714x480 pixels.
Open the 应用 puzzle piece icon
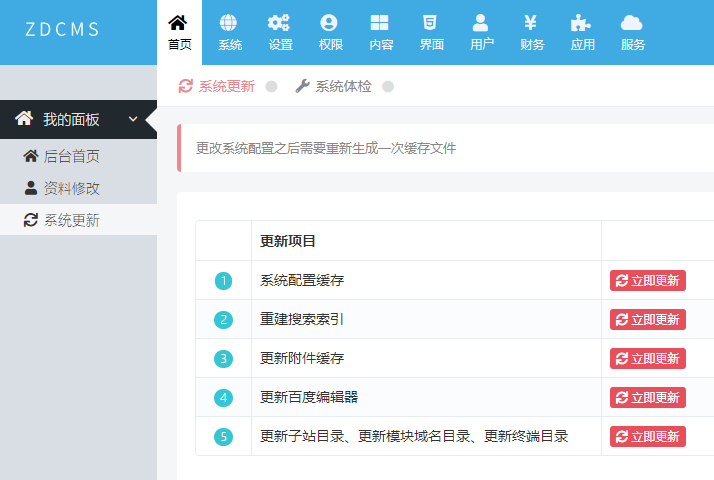coord(582,23)
